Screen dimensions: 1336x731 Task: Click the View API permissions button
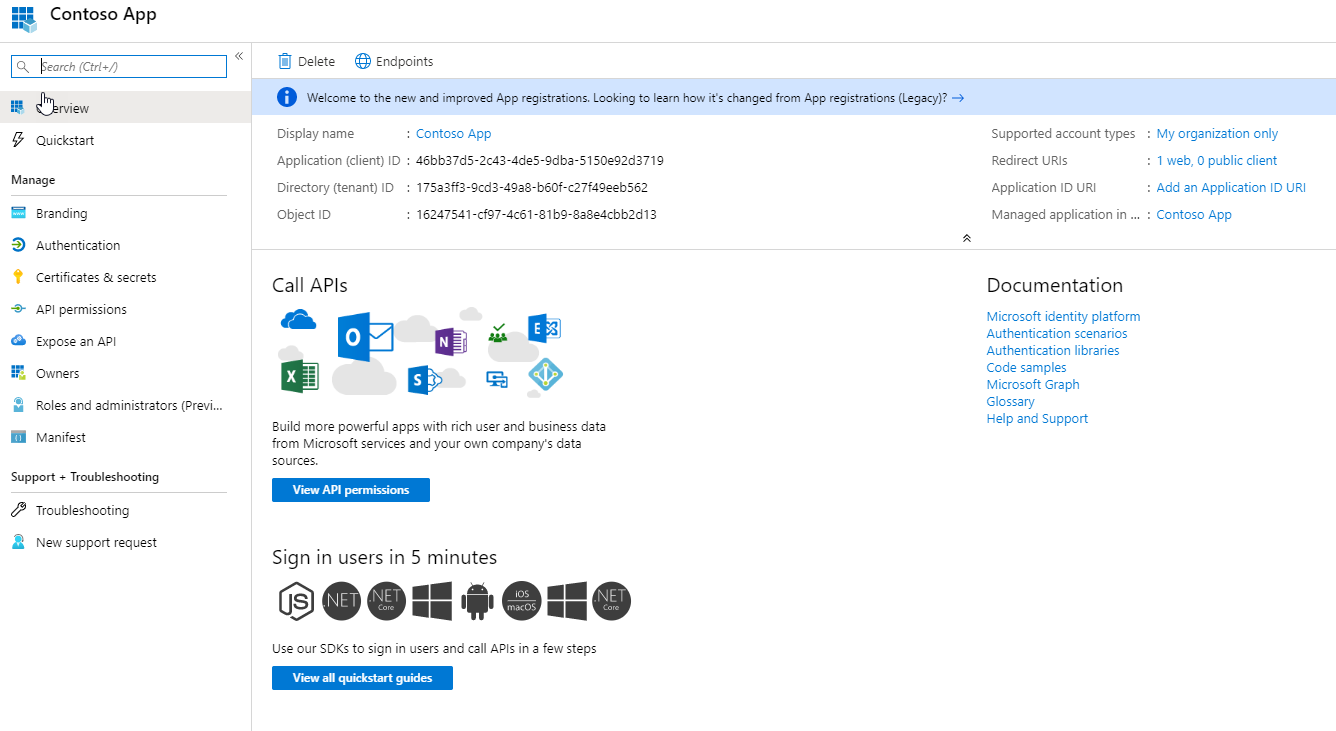coord(351,490)
